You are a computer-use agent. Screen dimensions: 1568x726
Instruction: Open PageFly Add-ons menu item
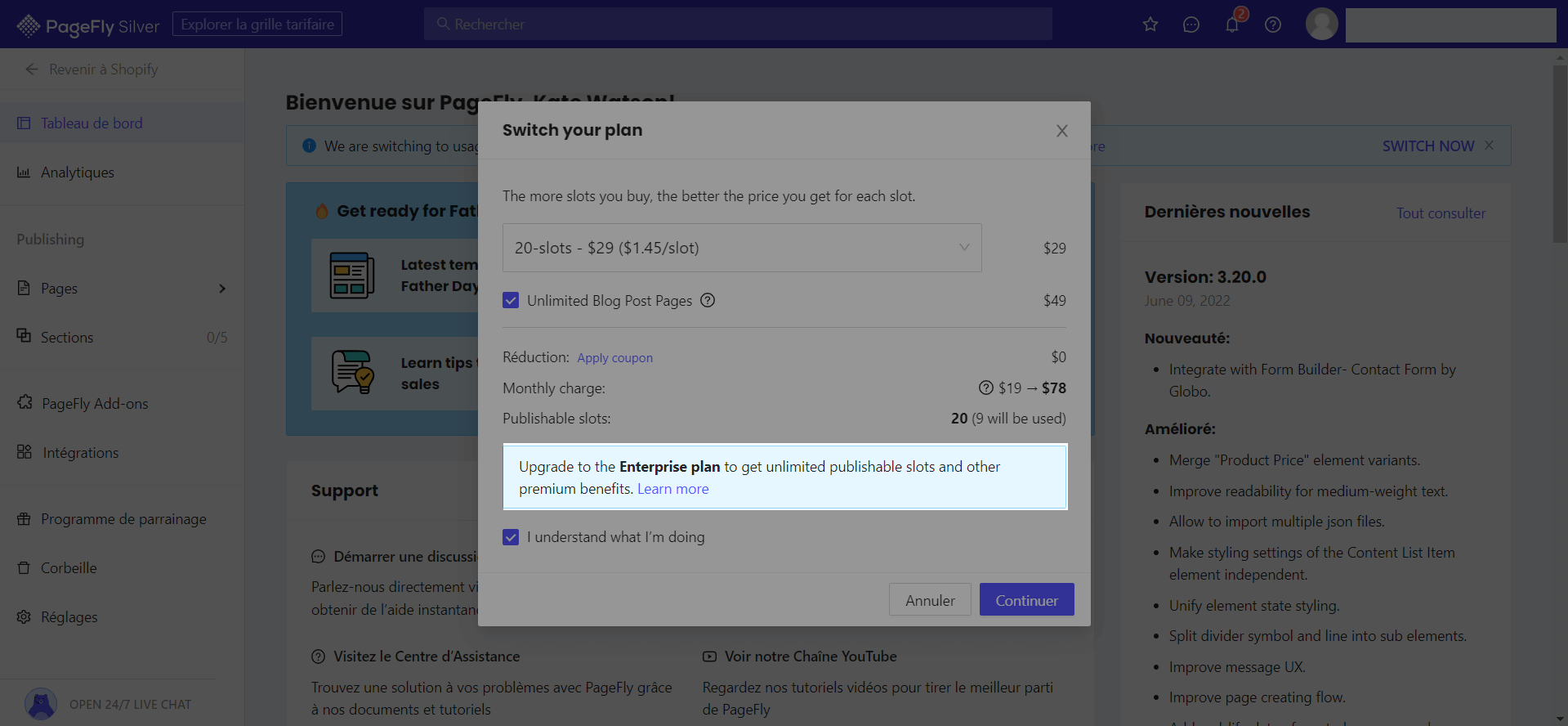(x=122, y=404)
